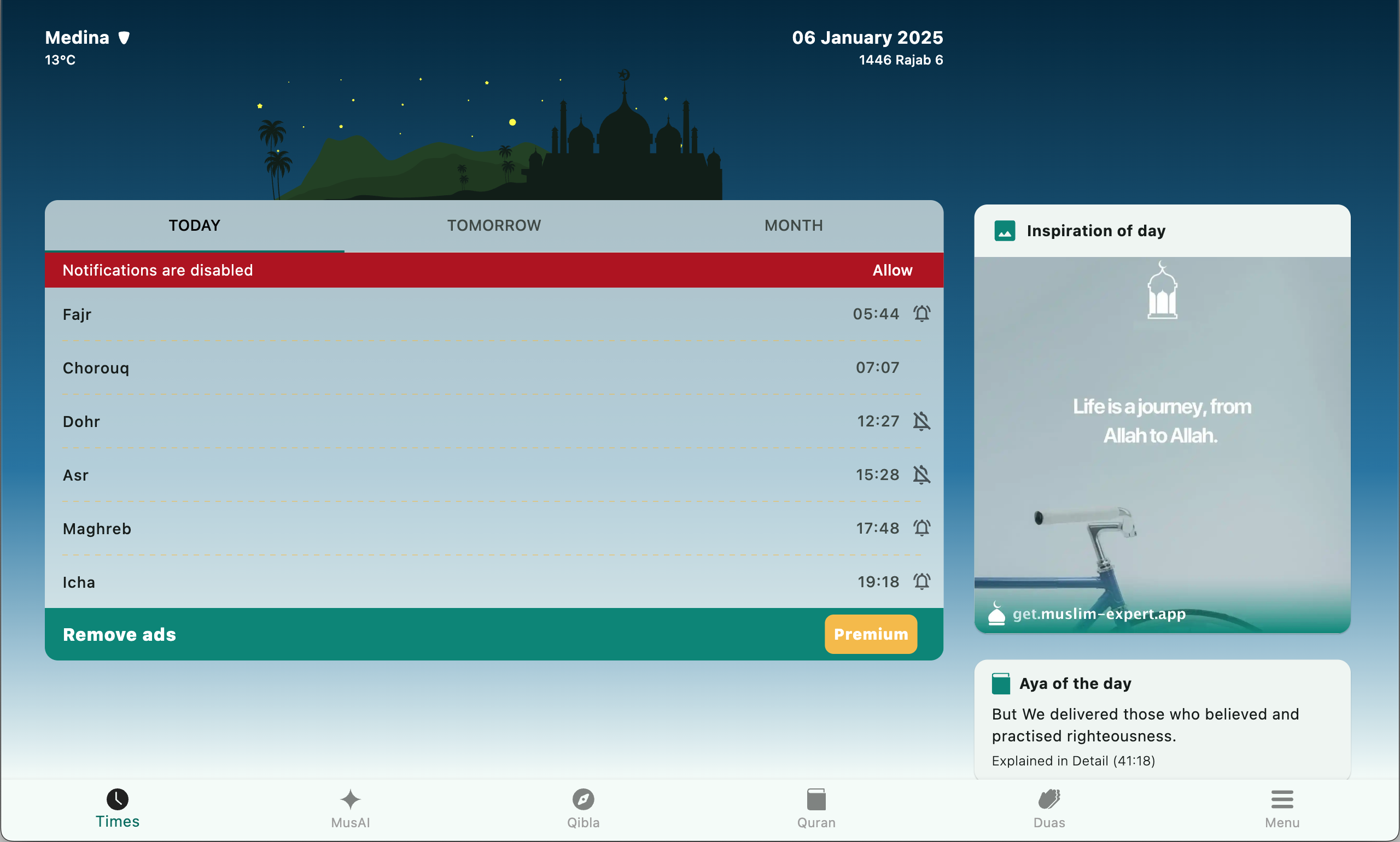Viewport: 1400px width, 842px height.
Task: Open the Menu panel
Action: click(x=1281, y=808)
